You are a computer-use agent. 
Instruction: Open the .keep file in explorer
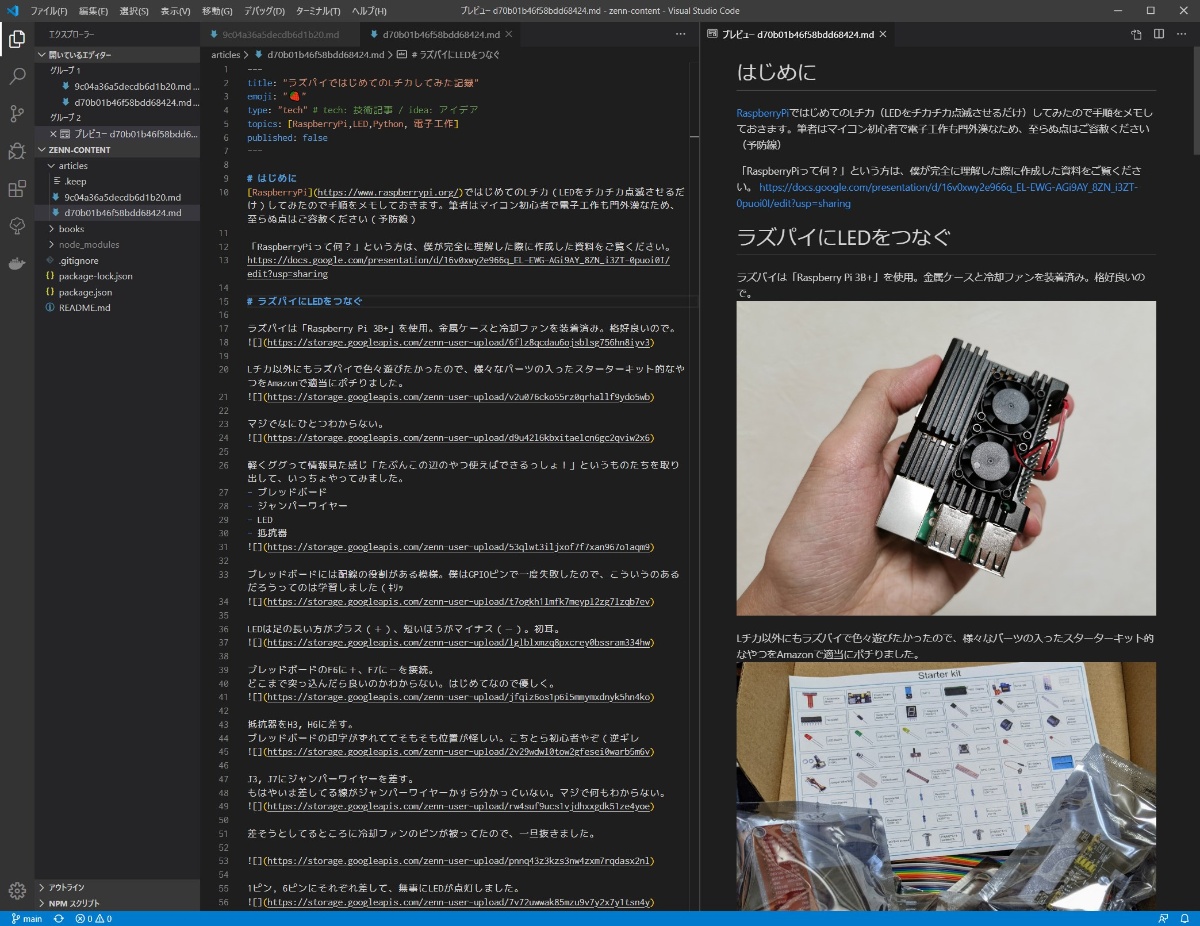click(x=117, y=182)
